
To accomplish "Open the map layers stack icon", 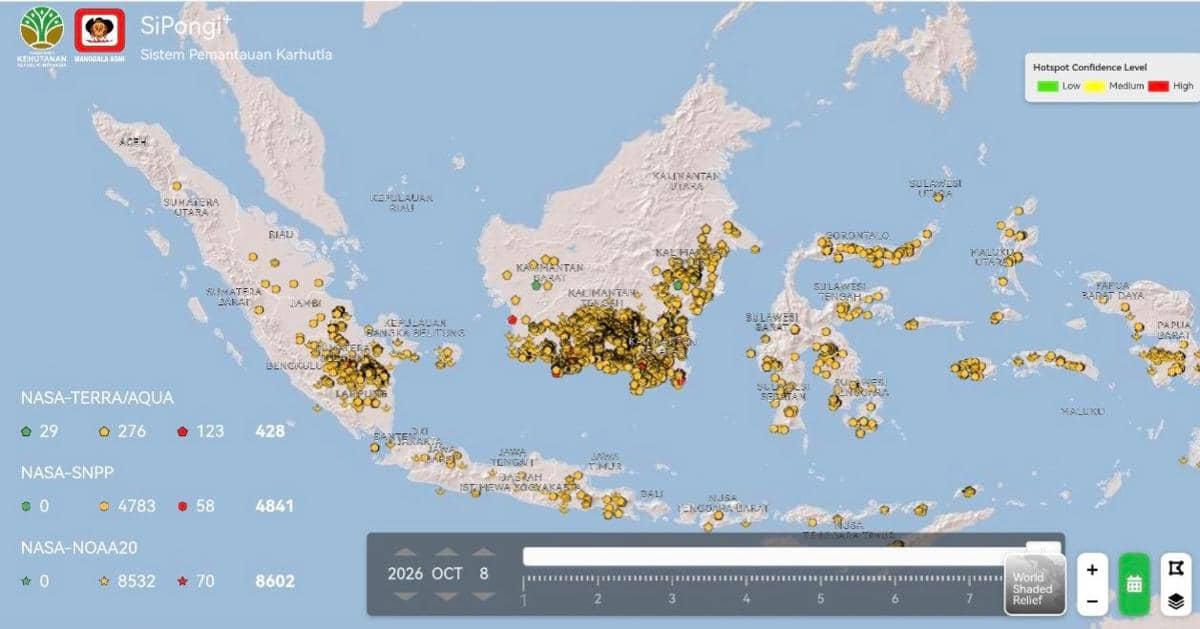I will tap(1176, 602).
